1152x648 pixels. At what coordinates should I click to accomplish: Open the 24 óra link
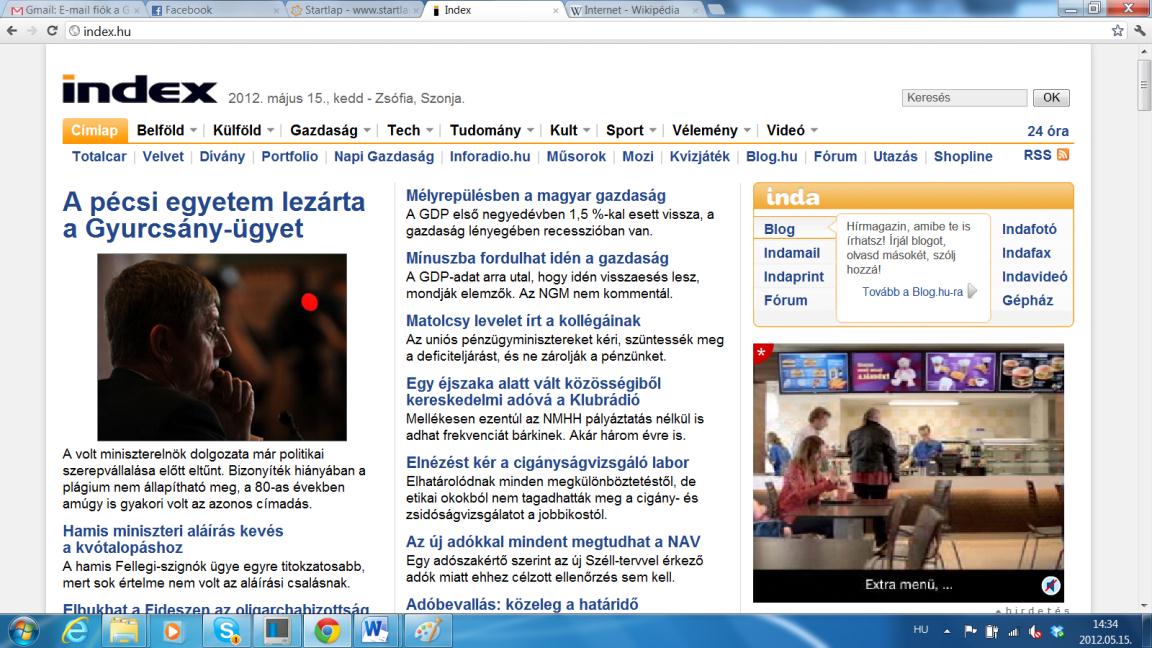click(1048, 131)
